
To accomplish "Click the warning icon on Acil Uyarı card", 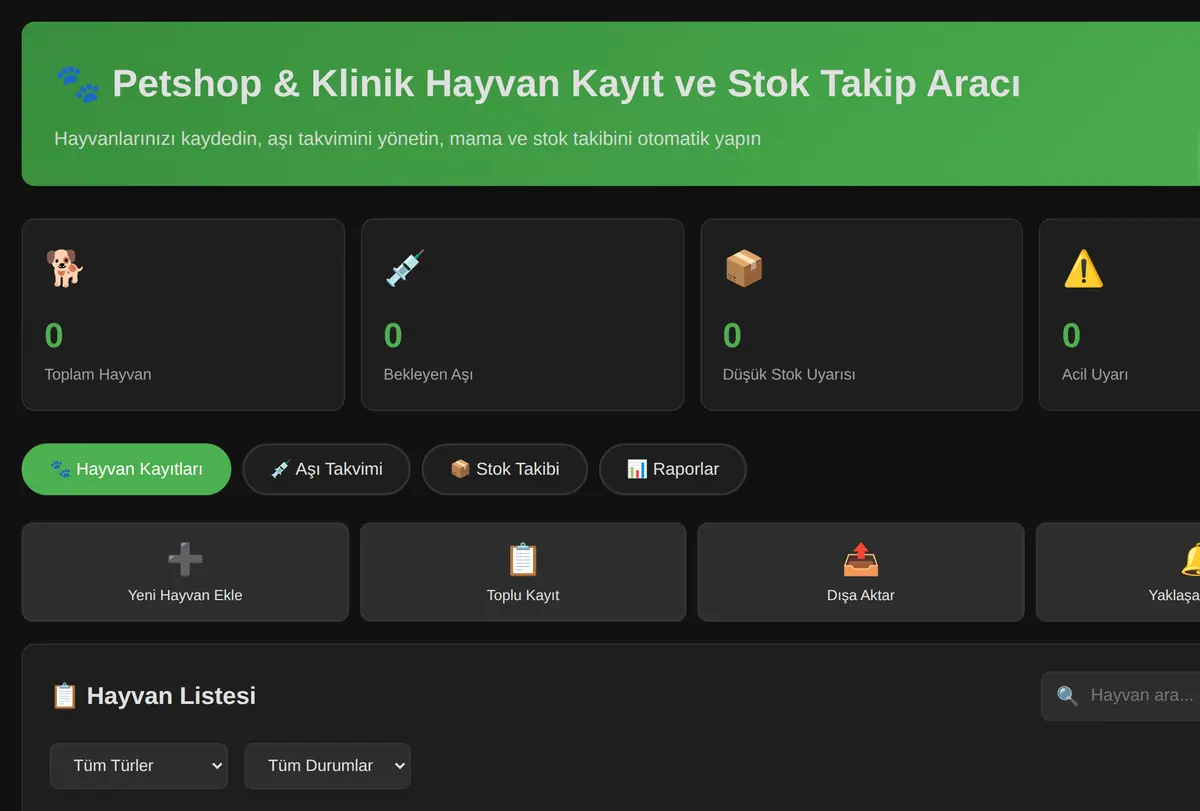I will [x=1082, y=268].
